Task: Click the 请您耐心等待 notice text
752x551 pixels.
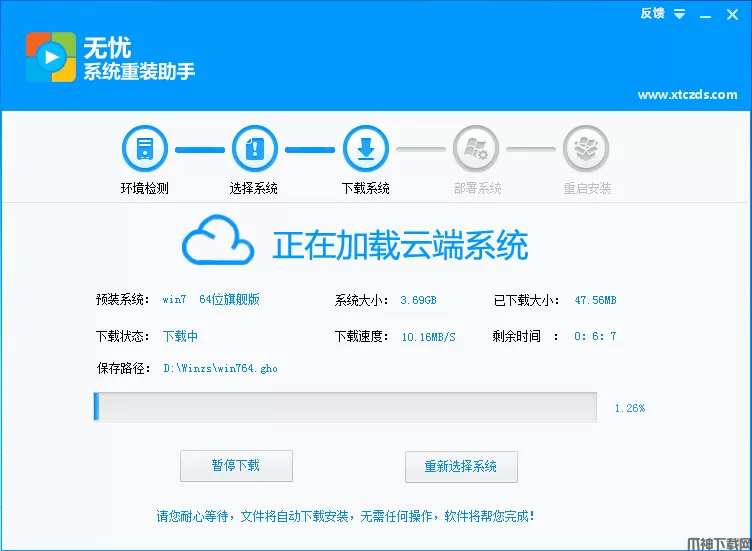Action: click(345, 516)
